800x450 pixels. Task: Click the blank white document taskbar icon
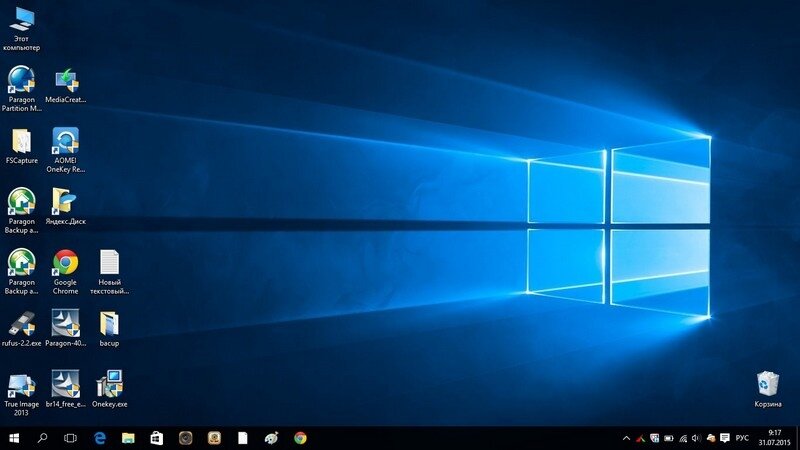point(243,438)
